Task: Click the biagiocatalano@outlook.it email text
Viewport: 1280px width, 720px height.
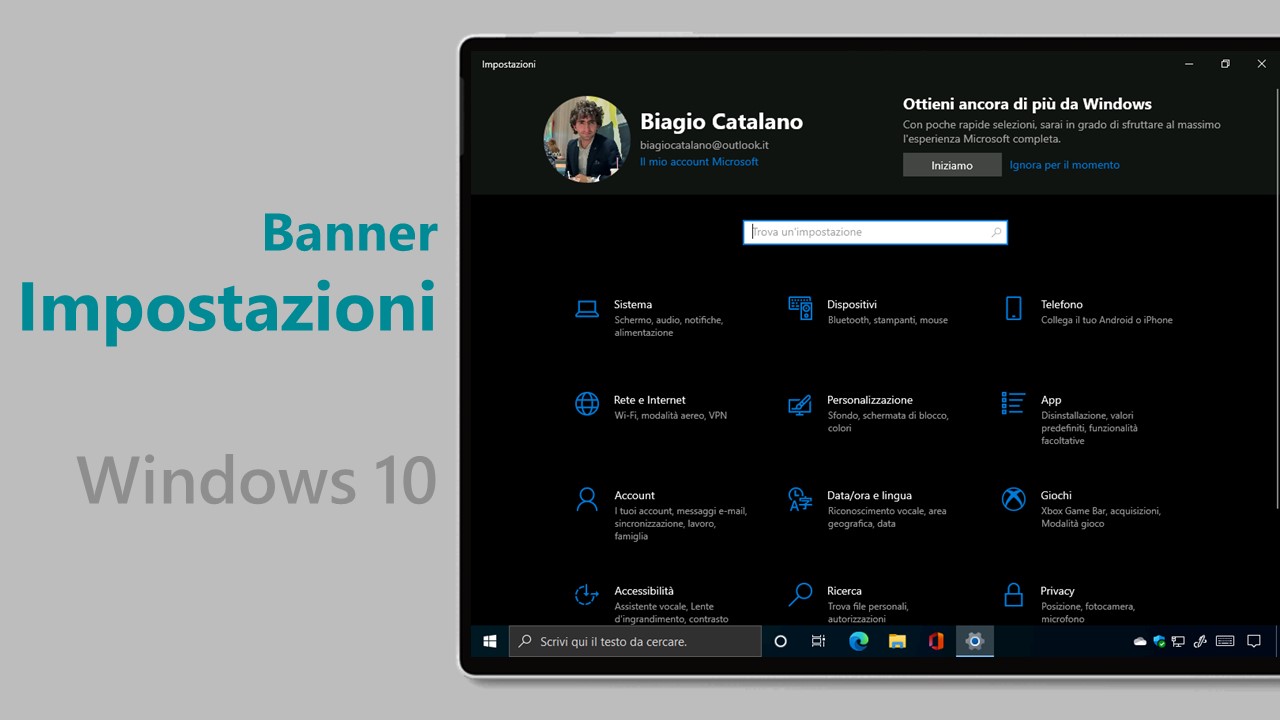Action: 704,145
